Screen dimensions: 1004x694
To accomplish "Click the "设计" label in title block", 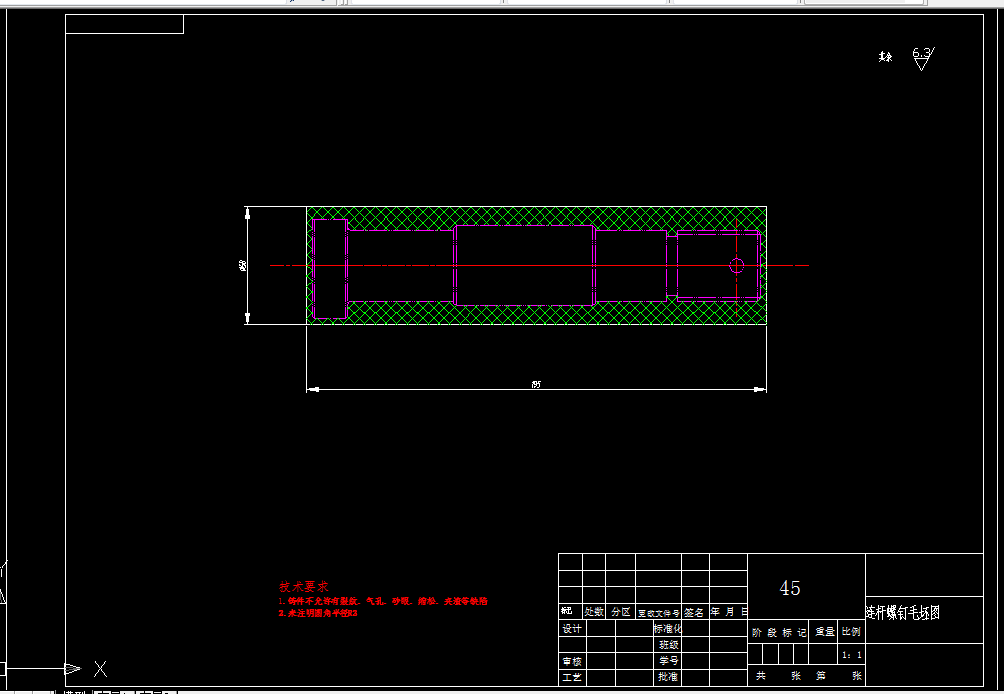I will 572,629.
